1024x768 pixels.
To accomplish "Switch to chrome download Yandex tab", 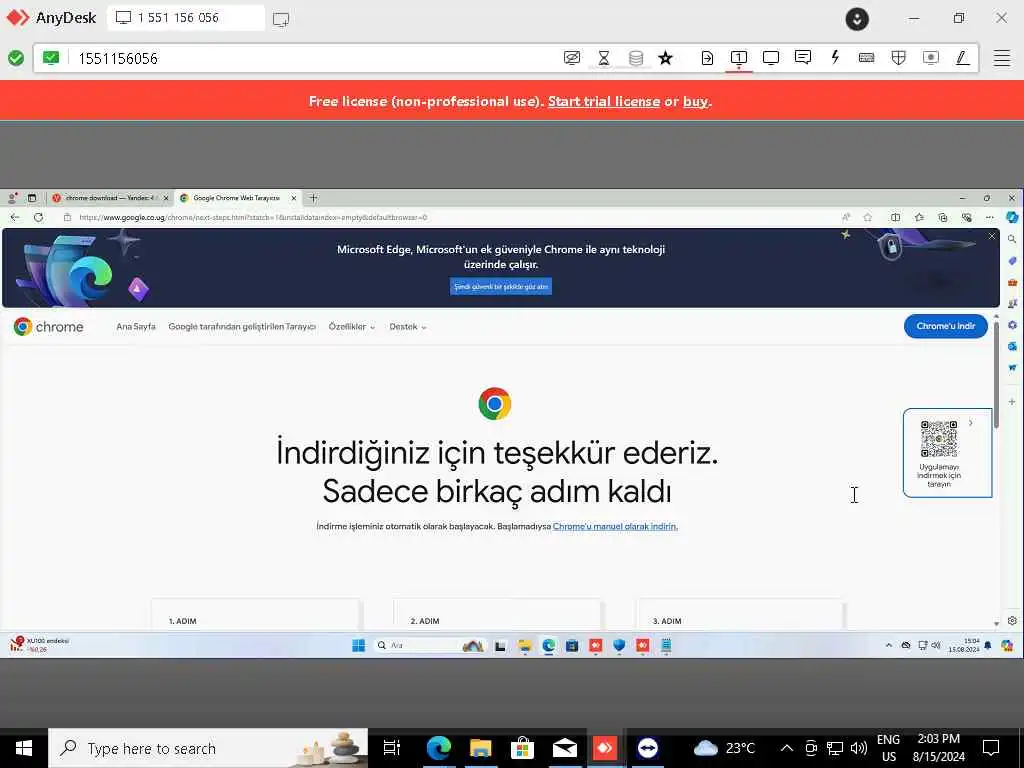I will tap(110, 198).
